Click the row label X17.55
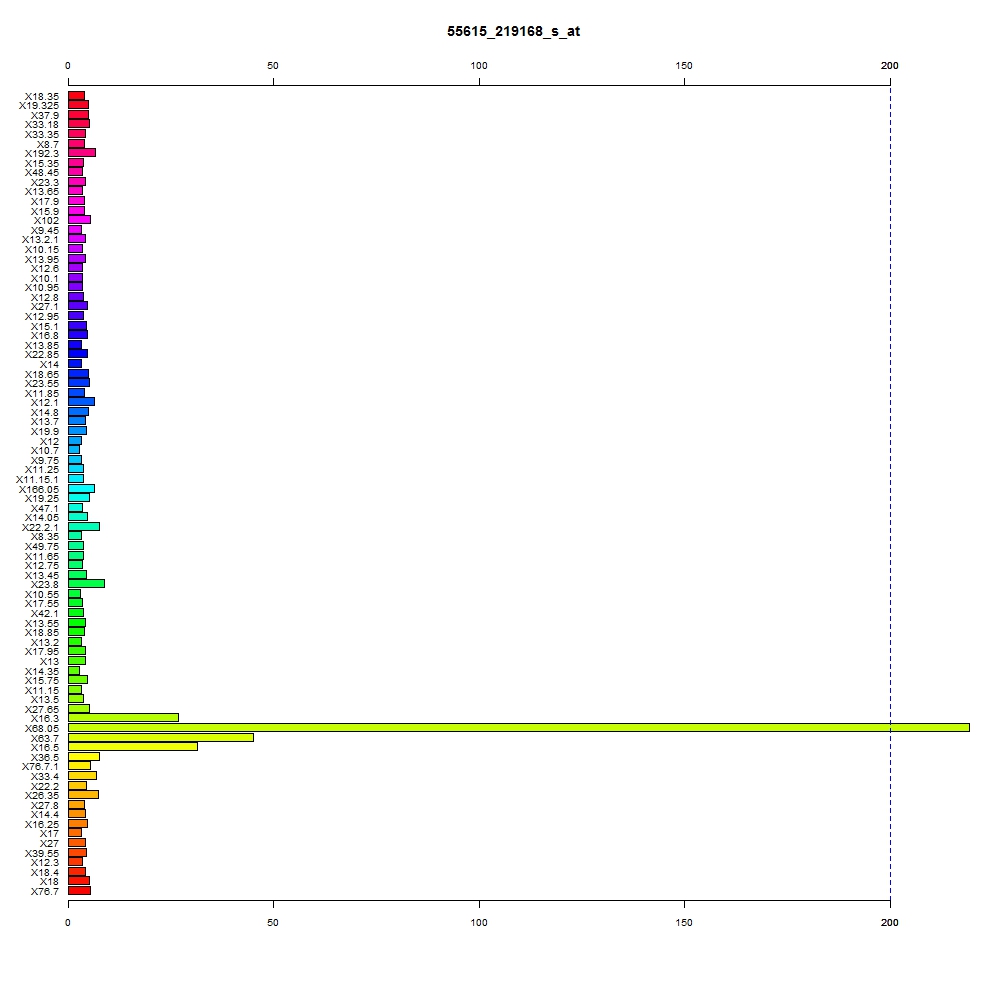Screen dimensions: 1000x1000 42,603
